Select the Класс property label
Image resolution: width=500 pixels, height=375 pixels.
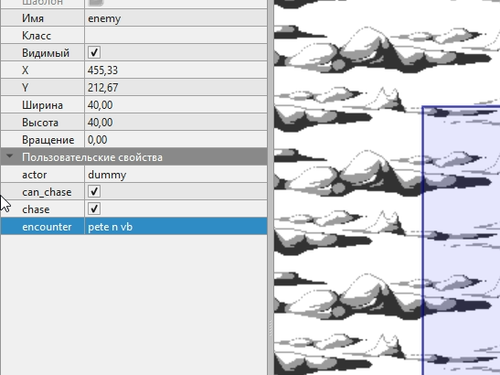36,35
